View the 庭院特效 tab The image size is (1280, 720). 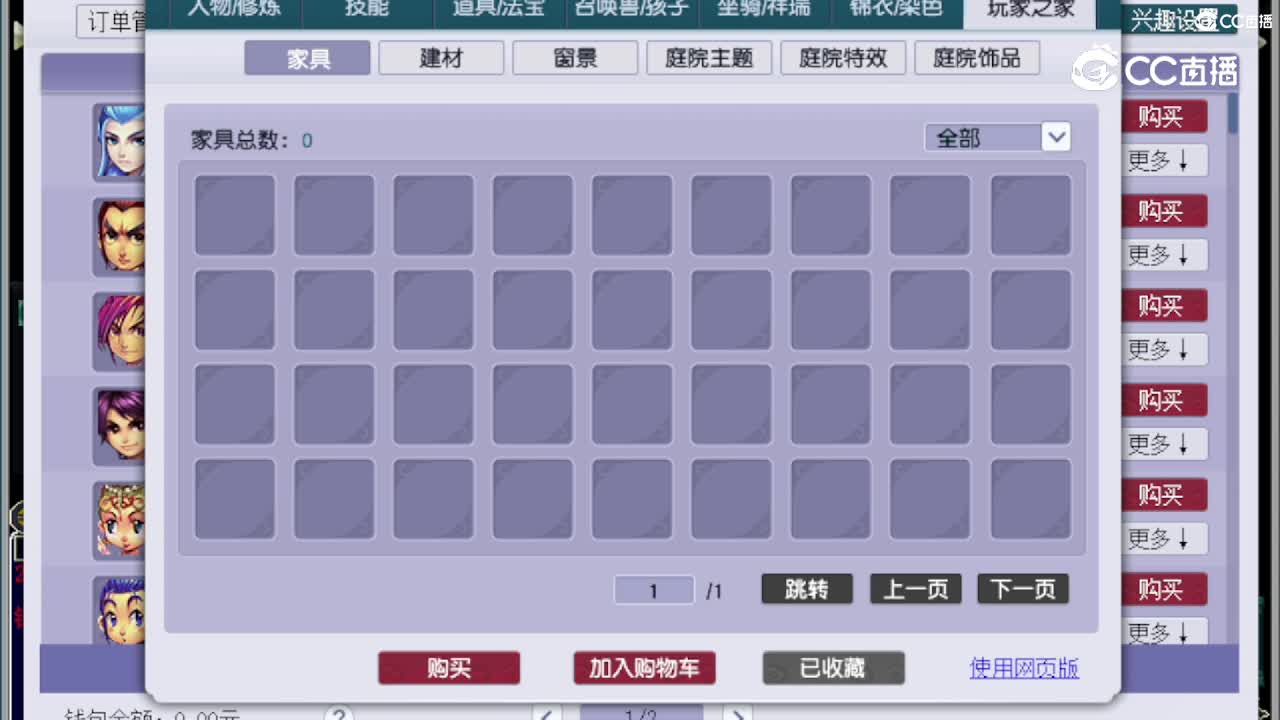pos(843,58)
